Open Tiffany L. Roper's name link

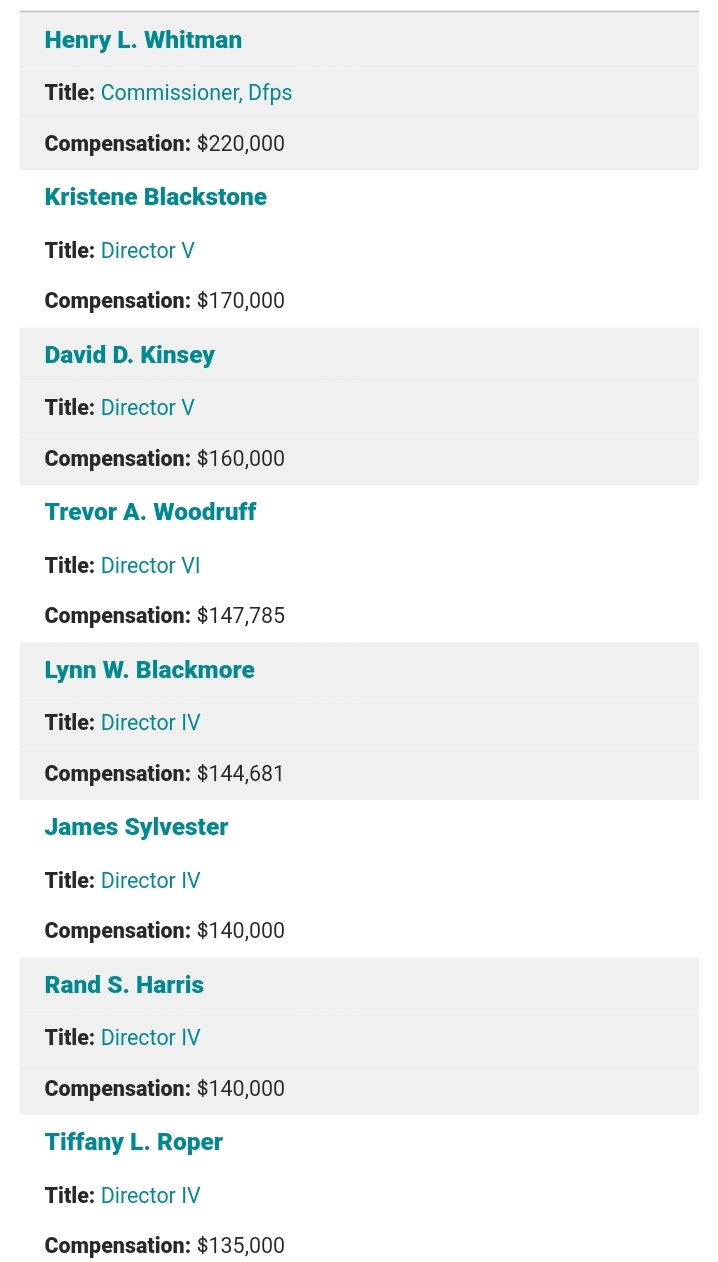pos(133,1142)
